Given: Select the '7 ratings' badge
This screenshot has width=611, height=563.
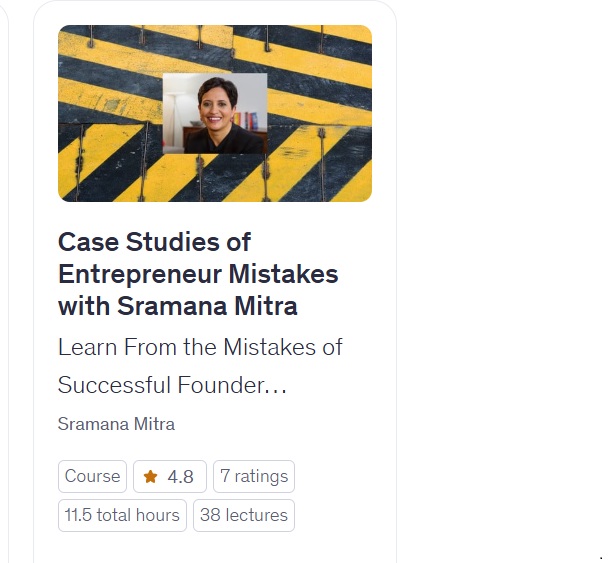Looking at the screenshot, I should coord(254,477).
